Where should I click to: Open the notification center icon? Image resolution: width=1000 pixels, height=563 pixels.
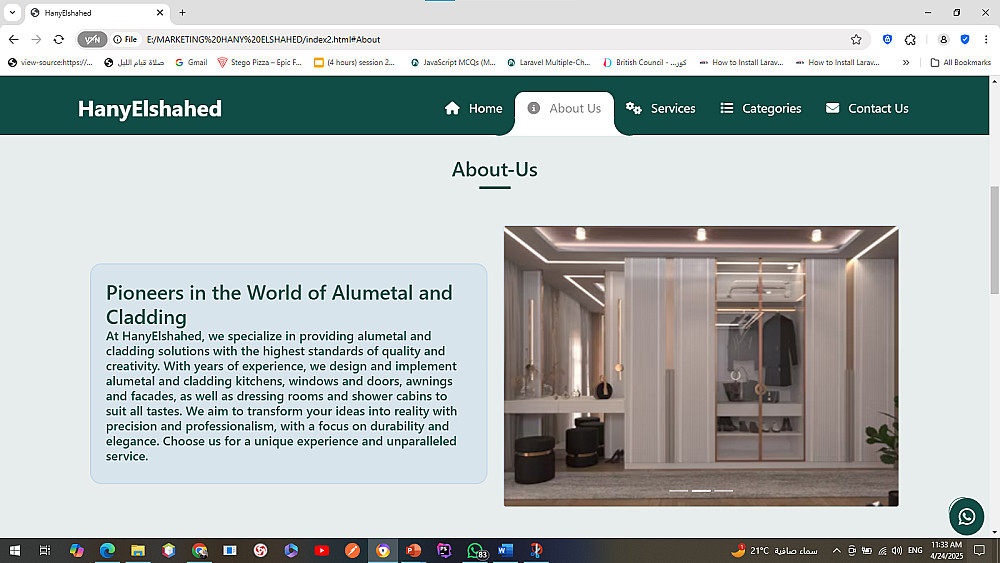pyautogui.click(x=979, y=550)
